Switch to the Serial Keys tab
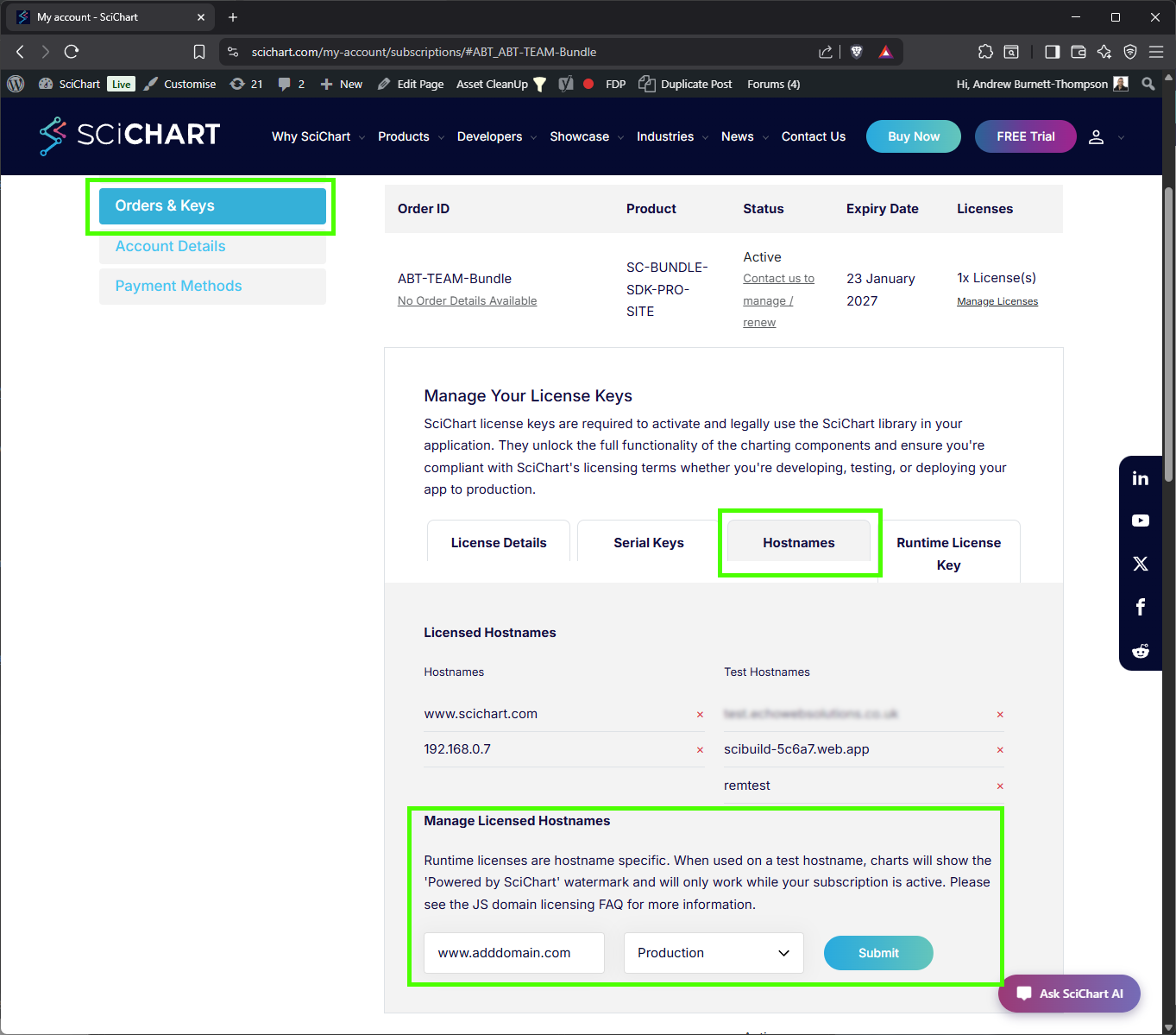 tap(648, 543)
